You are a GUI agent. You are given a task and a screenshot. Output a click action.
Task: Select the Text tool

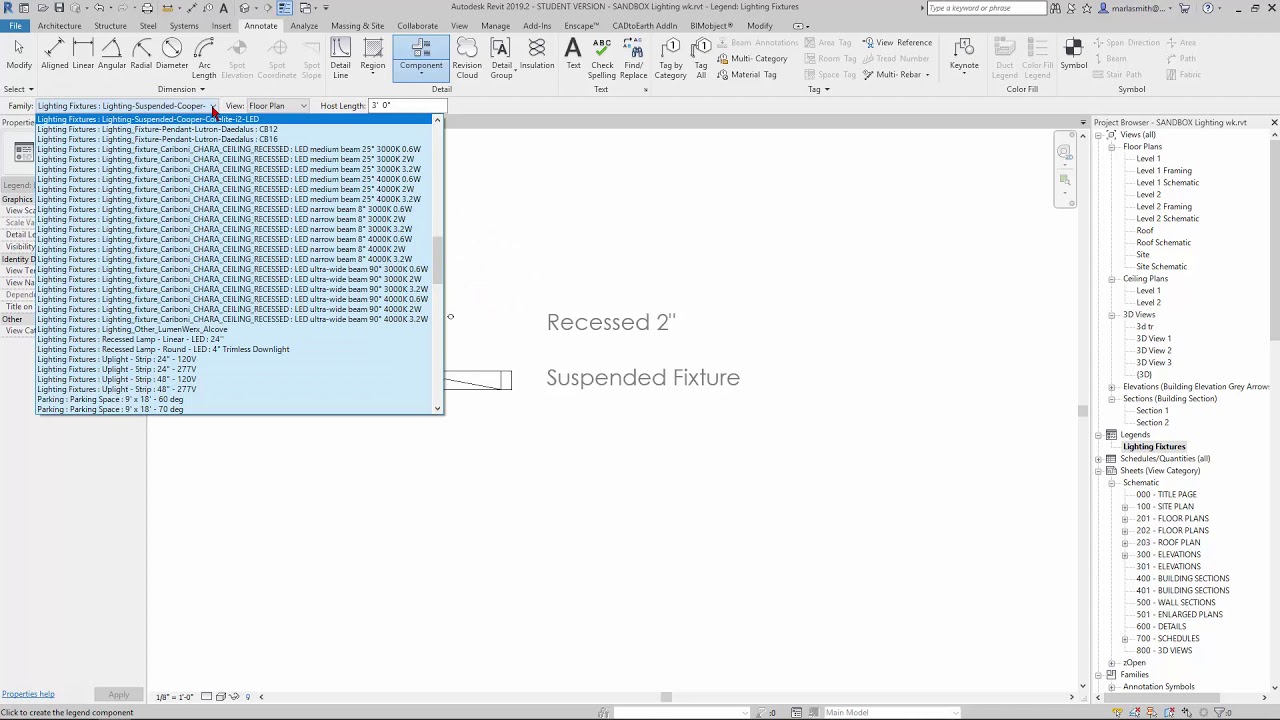pos(573,54)
